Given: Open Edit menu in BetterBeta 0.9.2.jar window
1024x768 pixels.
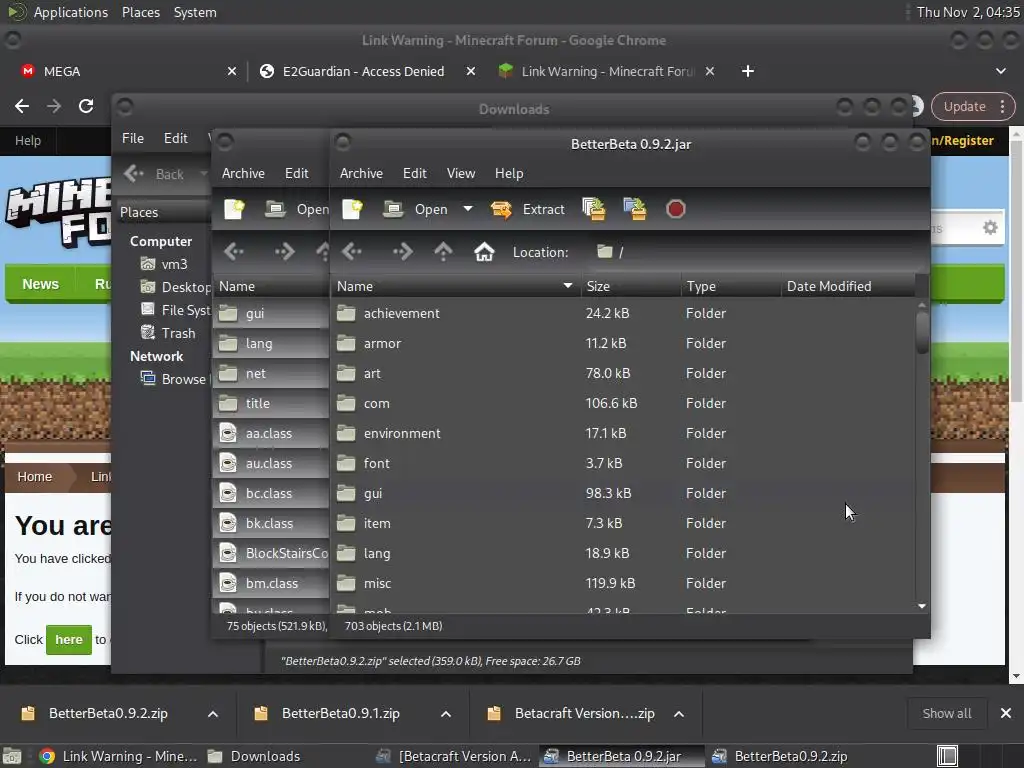Looking at the screenshot, I should click(x=415, y=174).
